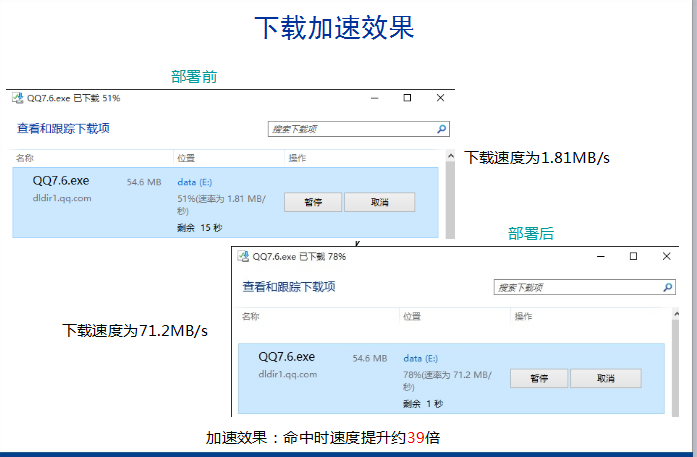
Task: Click the 位置 column header in the 51% window
Action: click(x=186, y=158)
